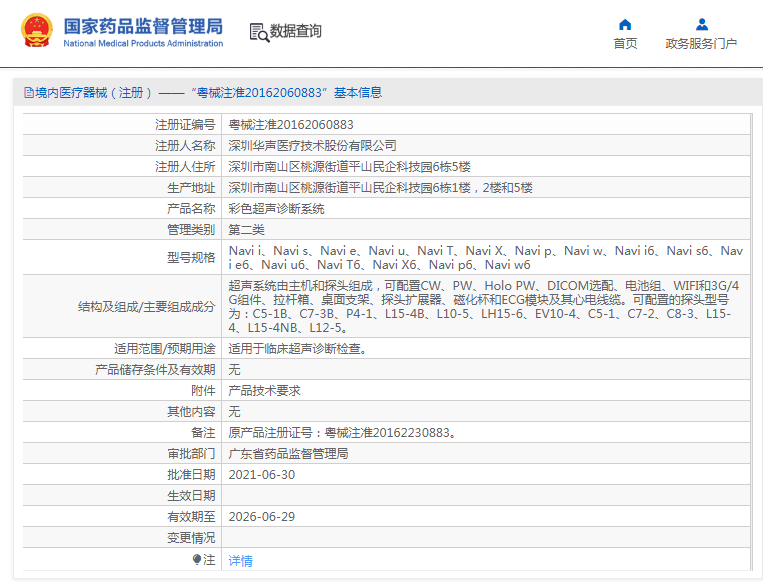This screenshot has height=582, width=763.
Task: Click management class 第二类
Action: 247,230
